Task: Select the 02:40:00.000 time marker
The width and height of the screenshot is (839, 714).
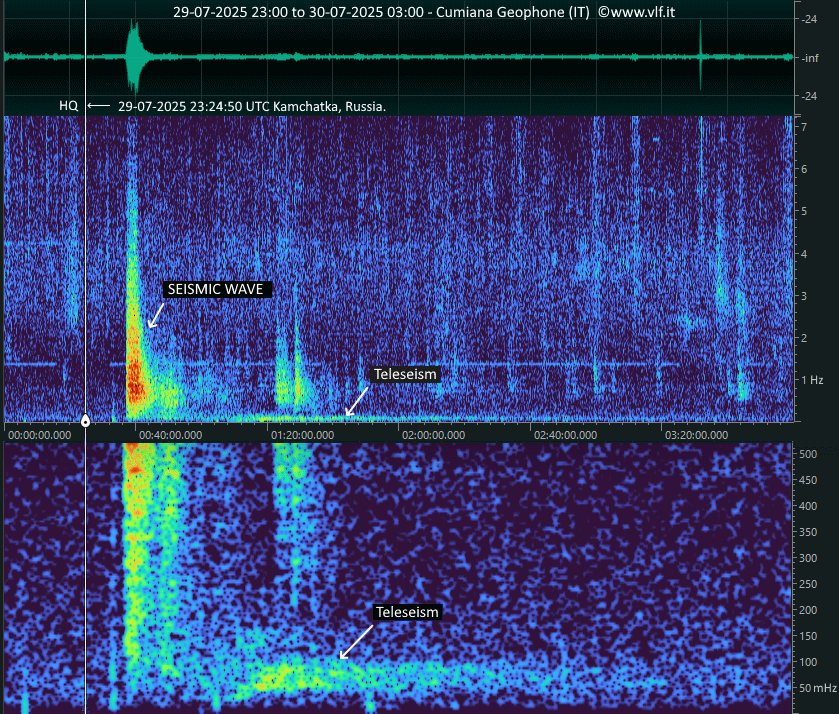Action: (566, 435)
